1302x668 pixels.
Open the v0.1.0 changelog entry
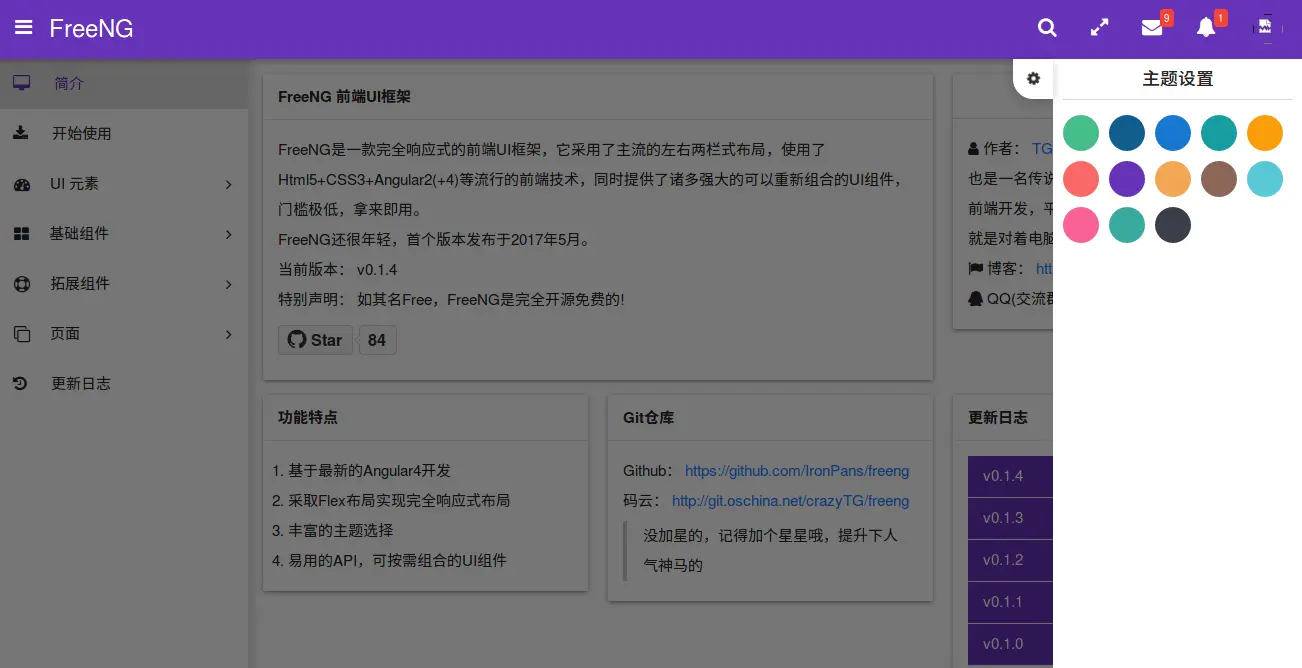tap(1010, 644)
